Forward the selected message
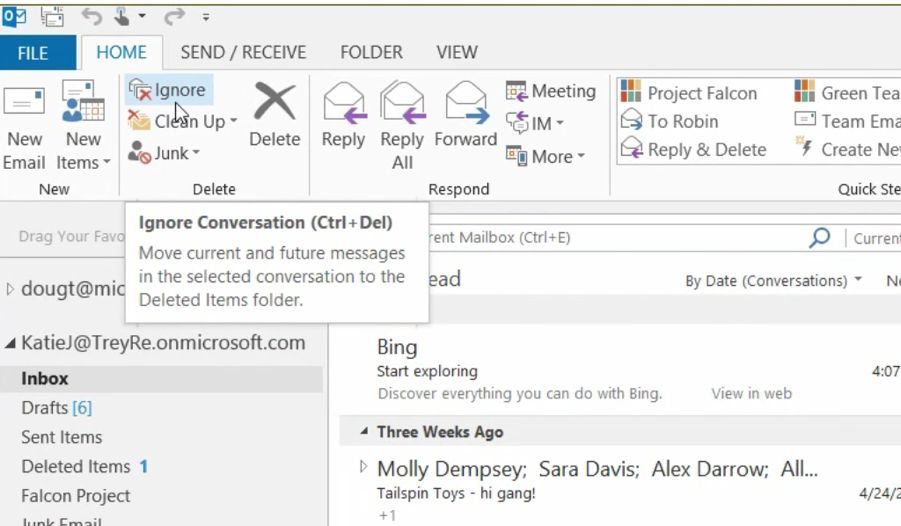 coord(465,114)
